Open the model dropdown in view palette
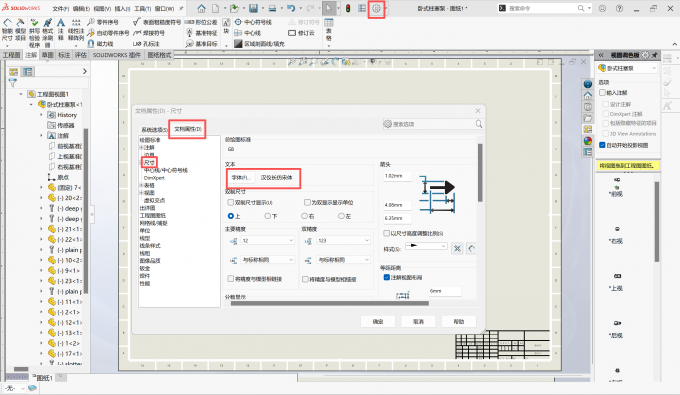This screenshot has width=680, height=395. 628,69
